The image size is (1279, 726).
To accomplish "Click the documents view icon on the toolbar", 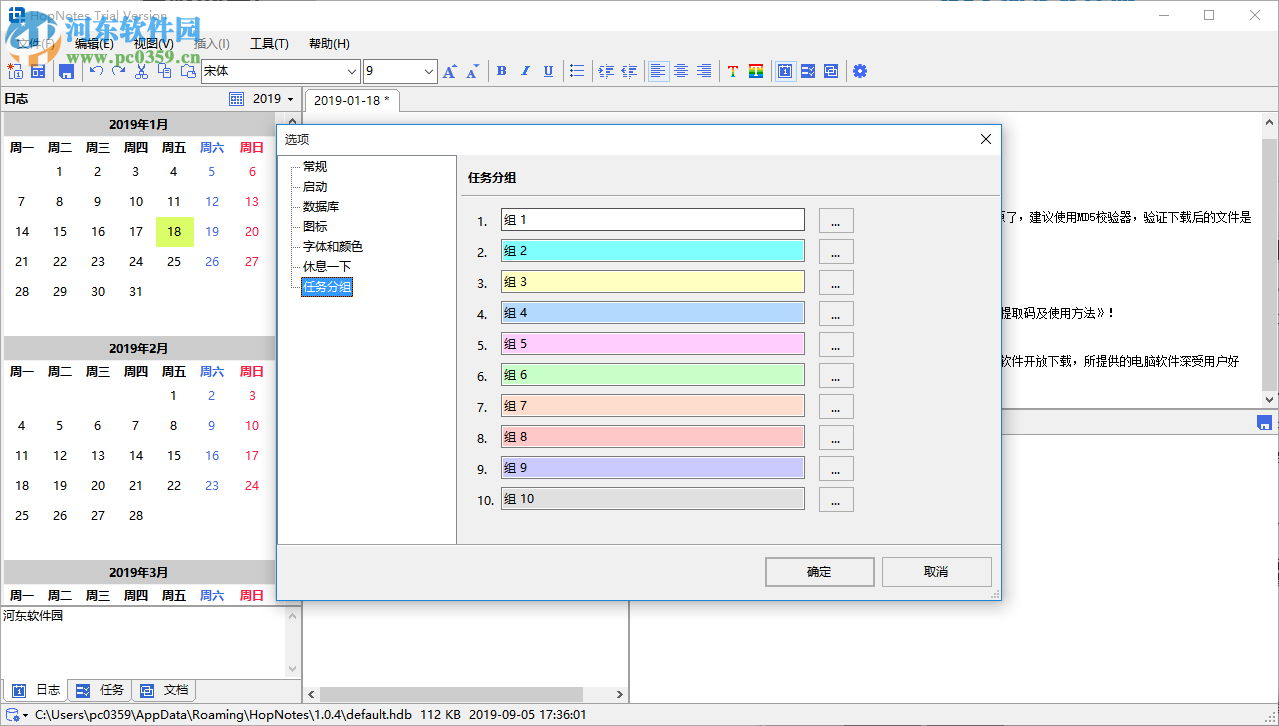I will pyautogui.click(x=830, y=71).
